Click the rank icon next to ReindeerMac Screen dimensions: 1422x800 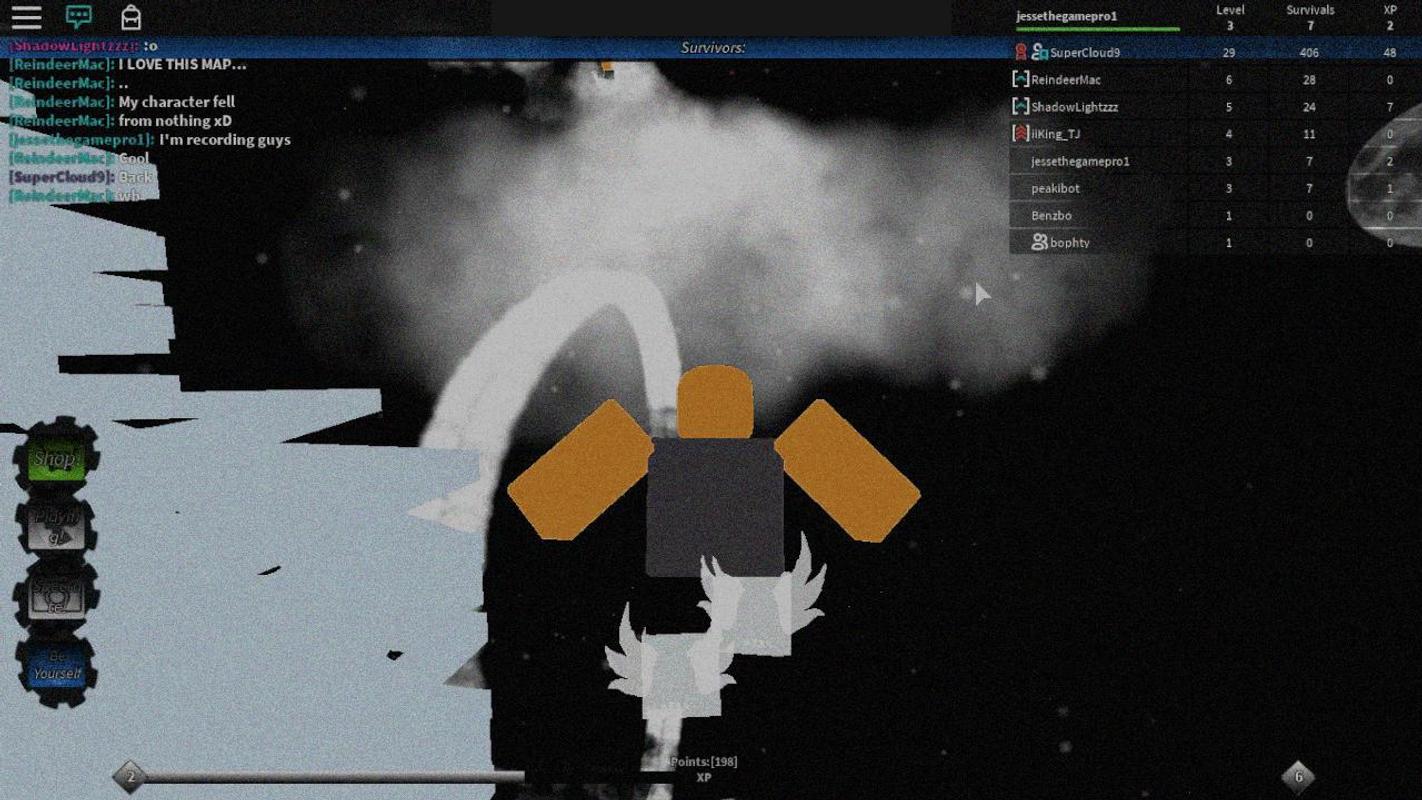pos(1020,79)
